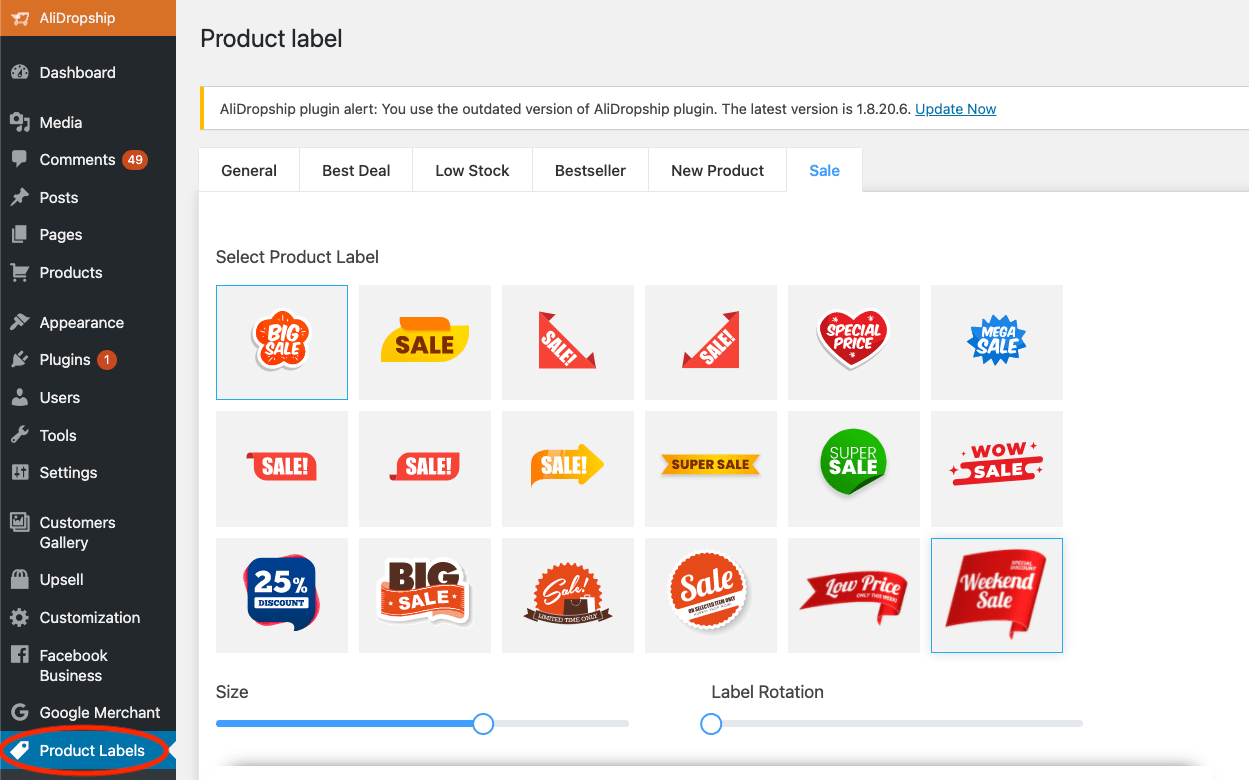Open the Upsell section
The image size is (1249, 780).
coord(60,579)
